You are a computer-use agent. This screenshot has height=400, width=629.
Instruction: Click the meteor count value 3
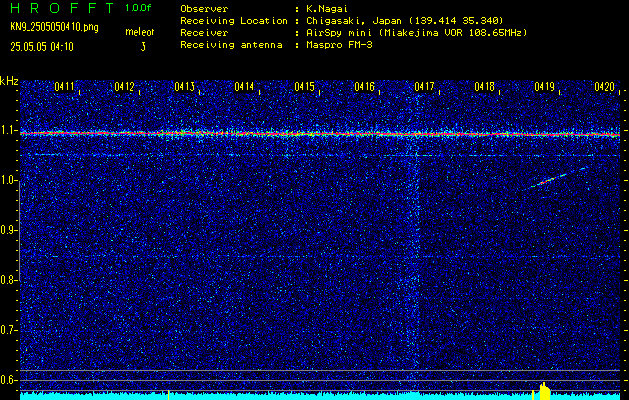click(143, 47)
